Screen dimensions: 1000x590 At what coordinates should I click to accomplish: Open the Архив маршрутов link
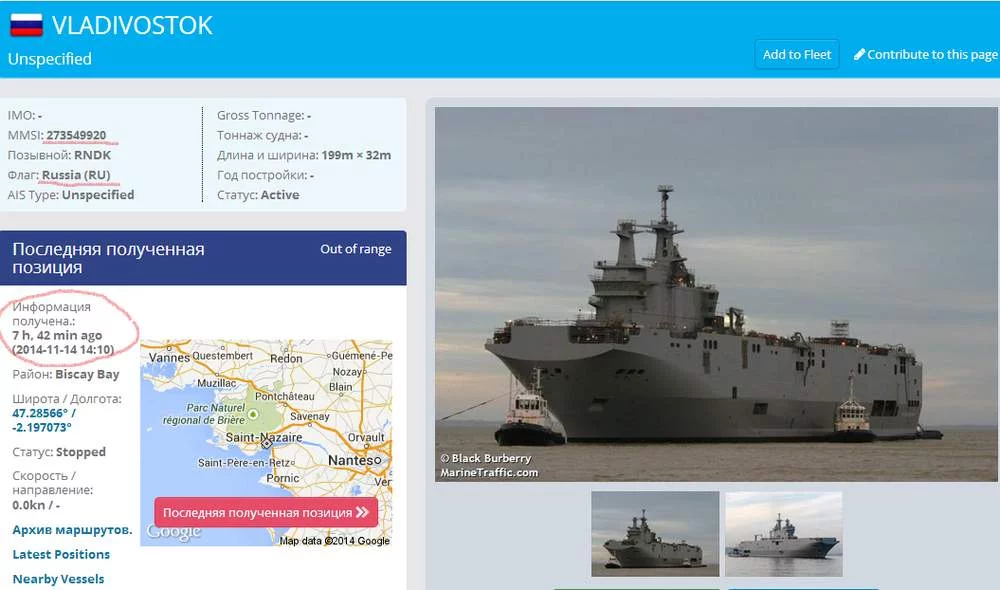tap(72, 529)
